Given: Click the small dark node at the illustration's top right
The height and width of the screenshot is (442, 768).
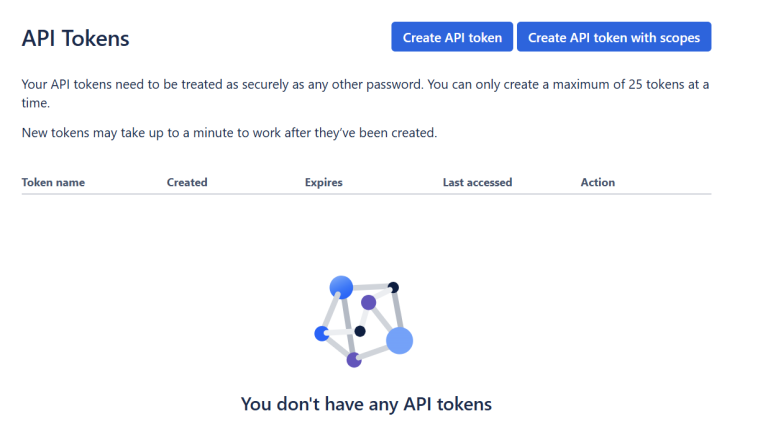Looking at the screenshot, I should 394,287.
